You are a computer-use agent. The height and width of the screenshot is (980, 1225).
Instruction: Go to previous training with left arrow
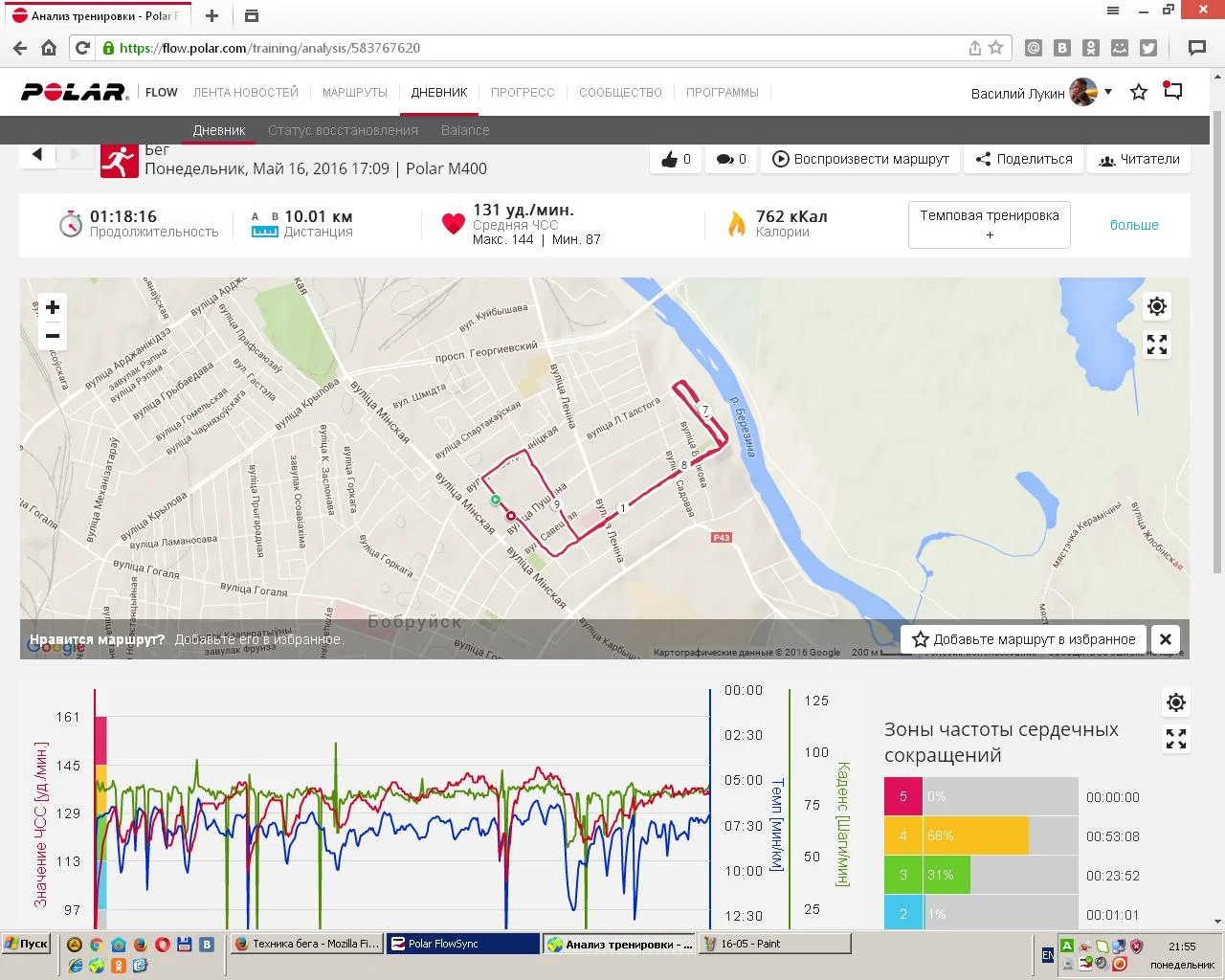37,154
